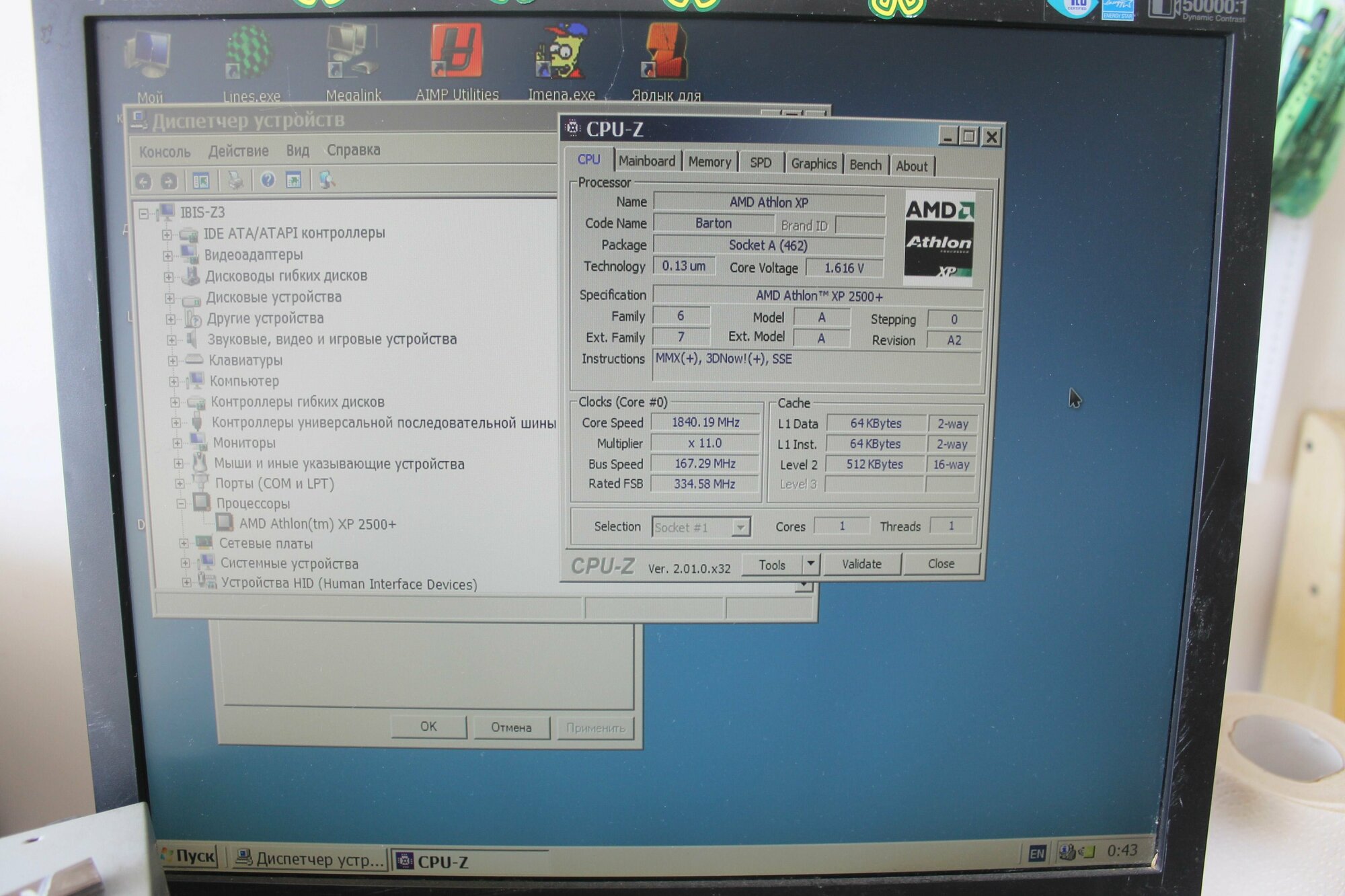Open the Tools dropdown arrow
Screen dimensions: 1345x896
tap(811, 564)
